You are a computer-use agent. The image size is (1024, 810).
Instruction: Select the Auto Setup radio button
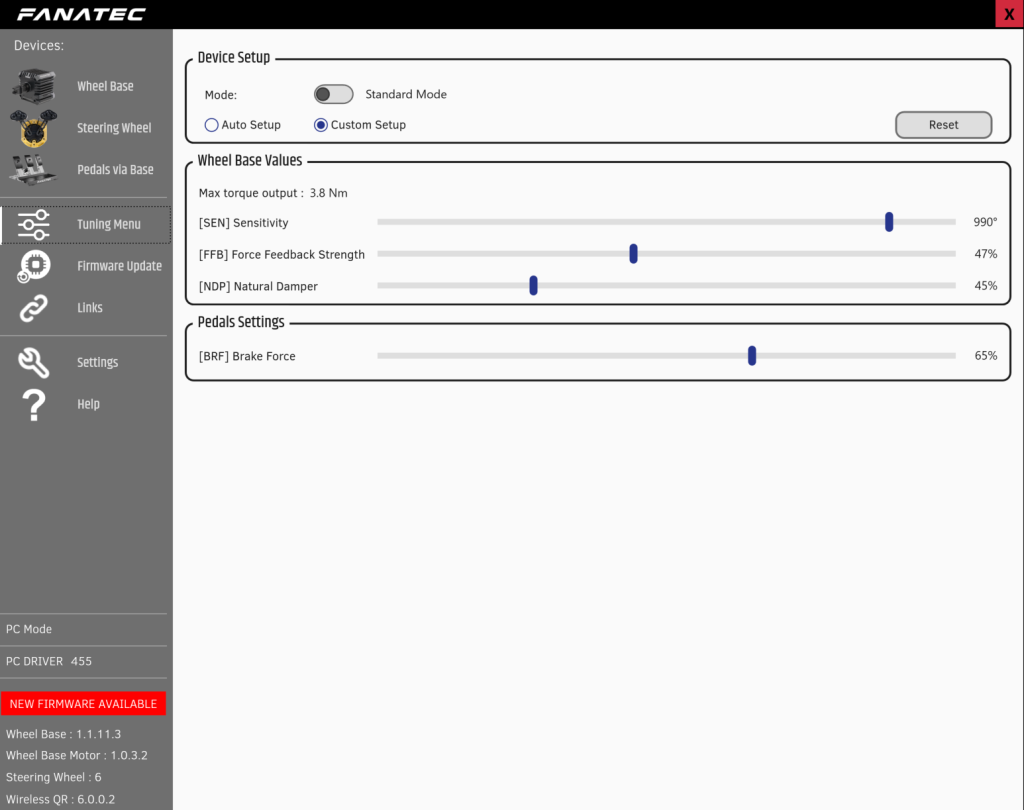(212, 125)
